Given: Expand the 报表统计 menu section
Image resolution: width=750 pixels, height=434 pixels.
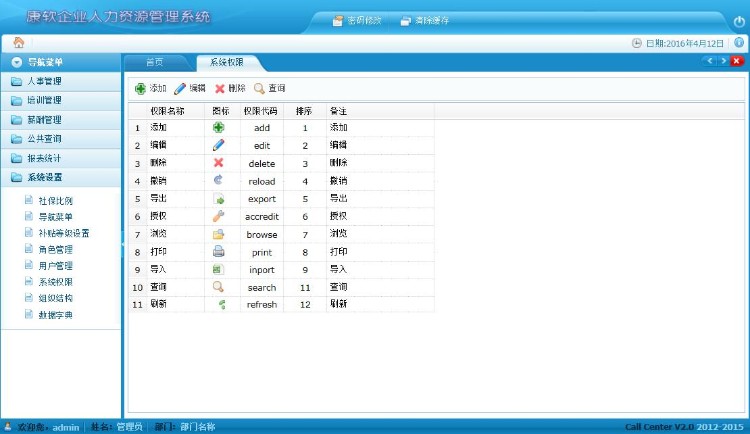Looking at the screenshot, I should point(61,158).
